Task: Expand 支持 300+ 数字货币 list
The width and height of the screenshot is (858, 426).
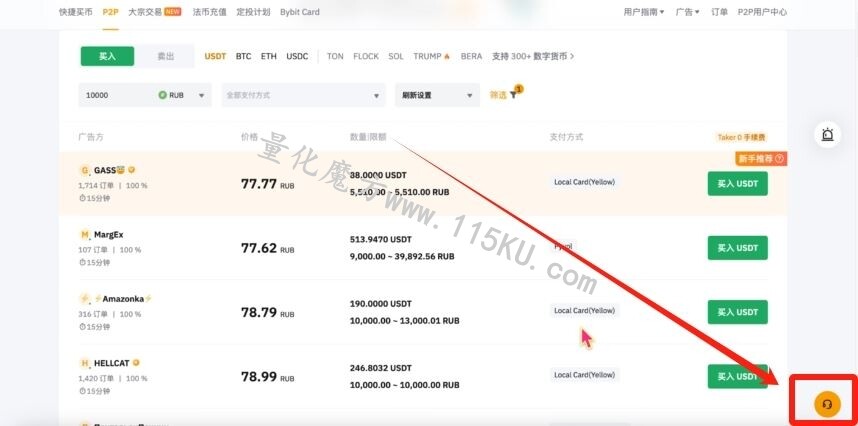Action: pos(533,56)
